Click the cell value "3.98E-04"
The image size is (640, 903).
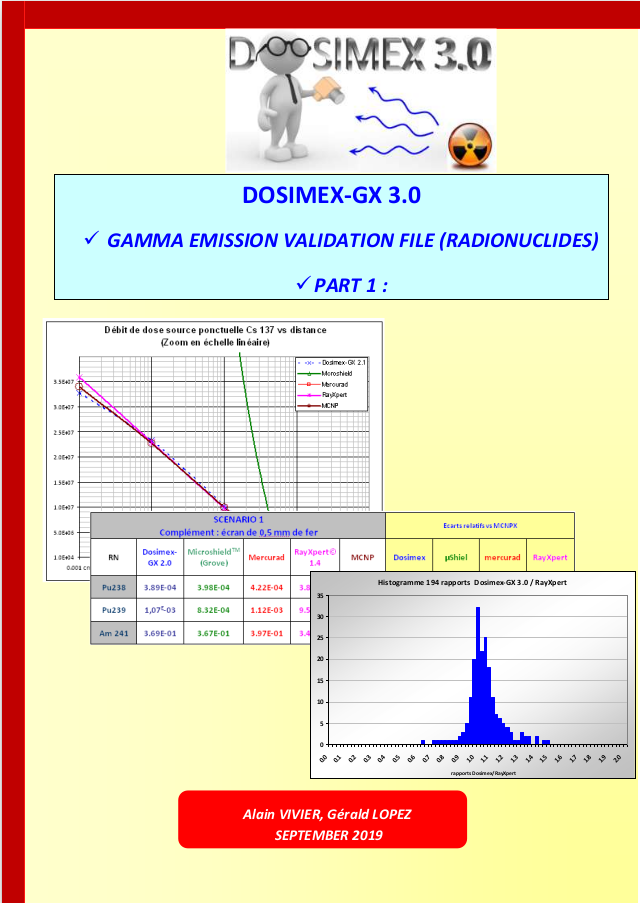point(213,587)
